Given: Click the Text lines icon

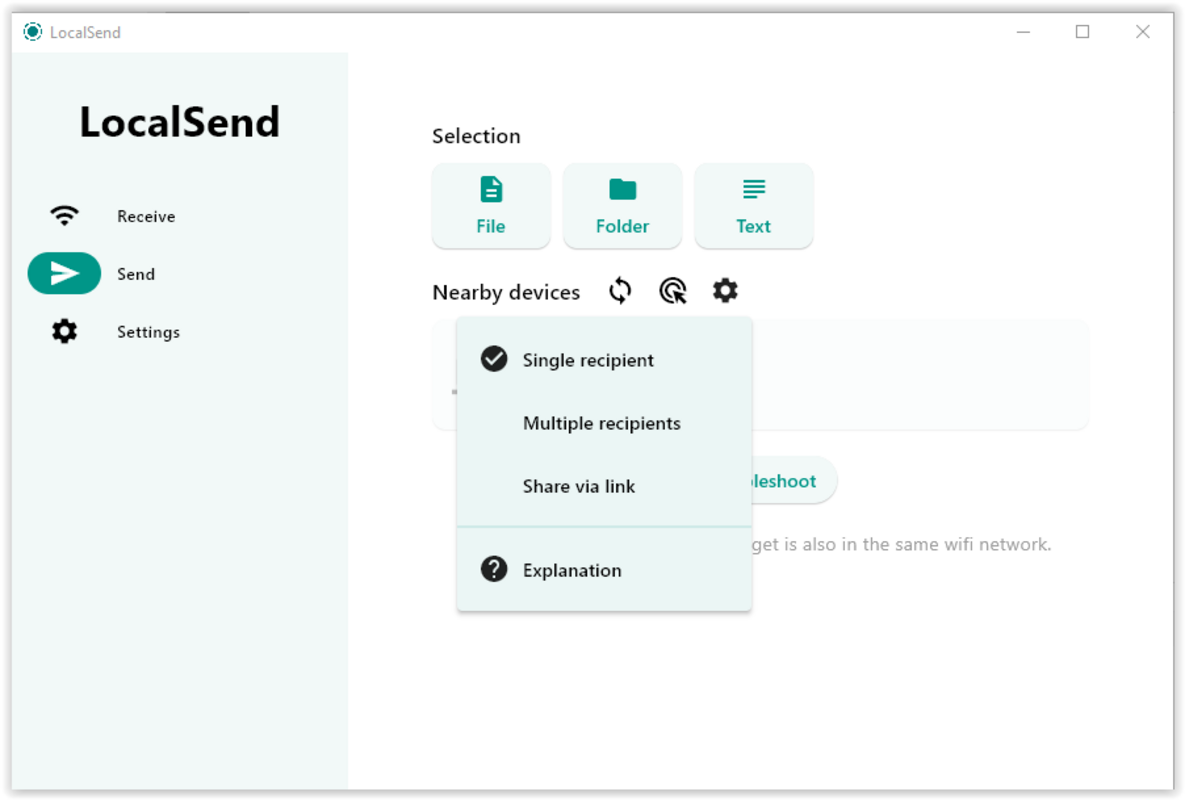Looking at the screenshot, I should (753, 189).
